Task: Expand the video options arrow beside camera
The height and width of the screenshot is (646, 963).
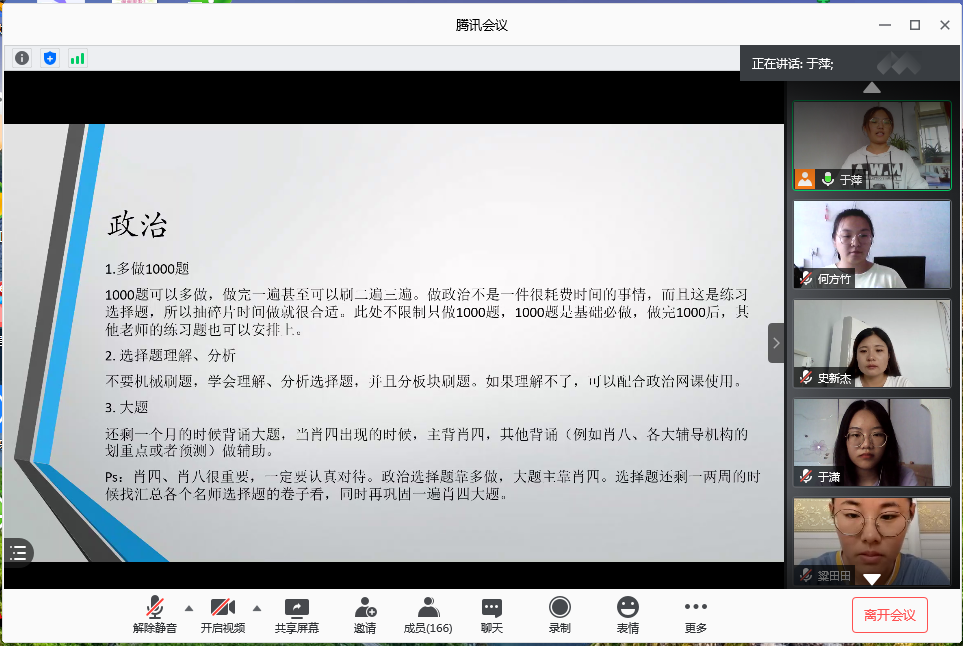Action: (256, 607)
